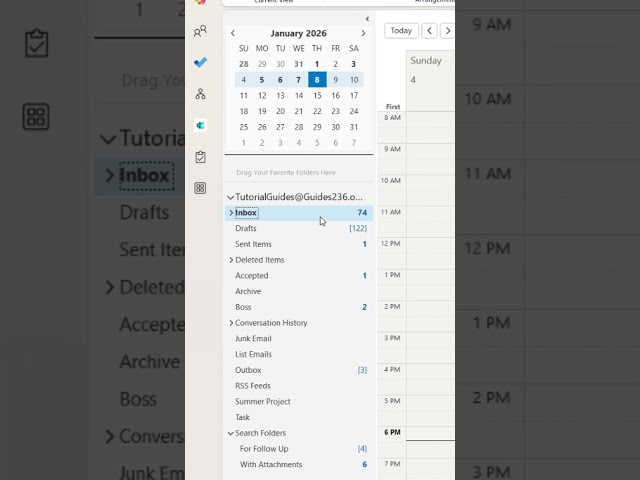Click the 6 PM time slot label
The image size is (640, 480).
coord(392,432)
